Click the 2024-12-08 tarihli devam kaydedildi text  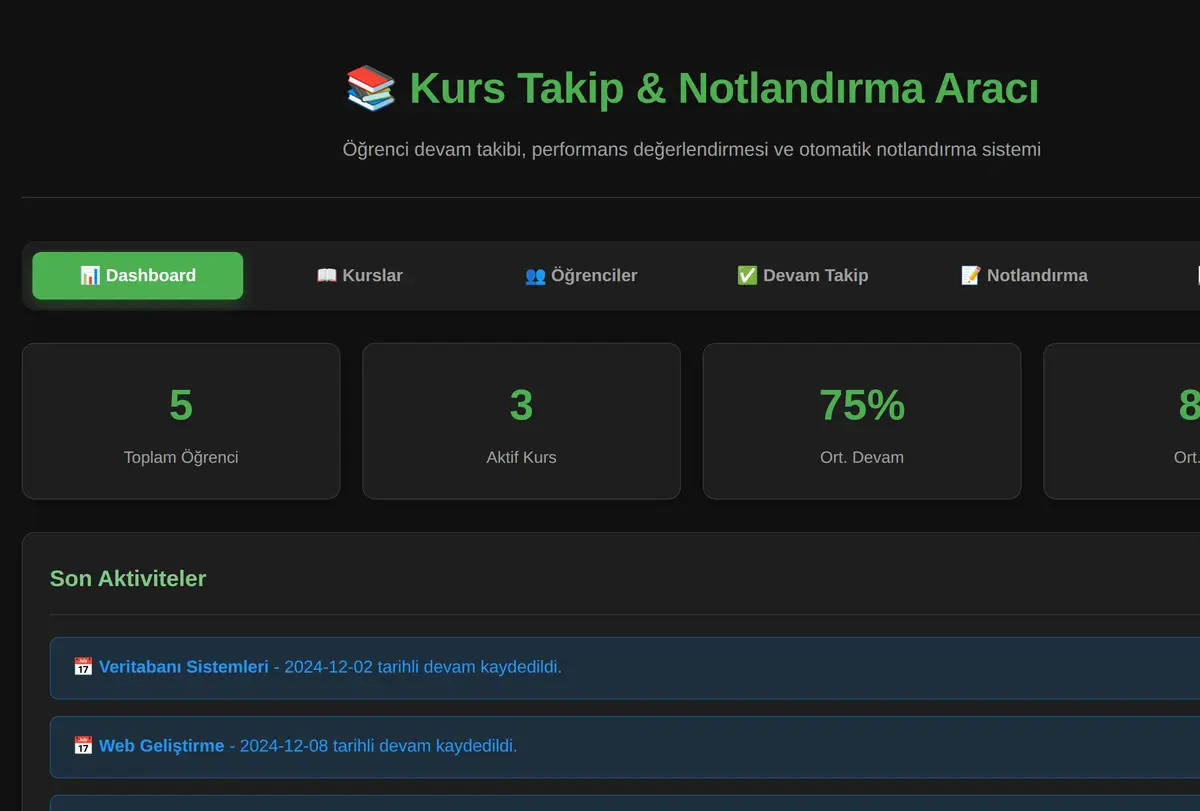(x=378, y=746)
